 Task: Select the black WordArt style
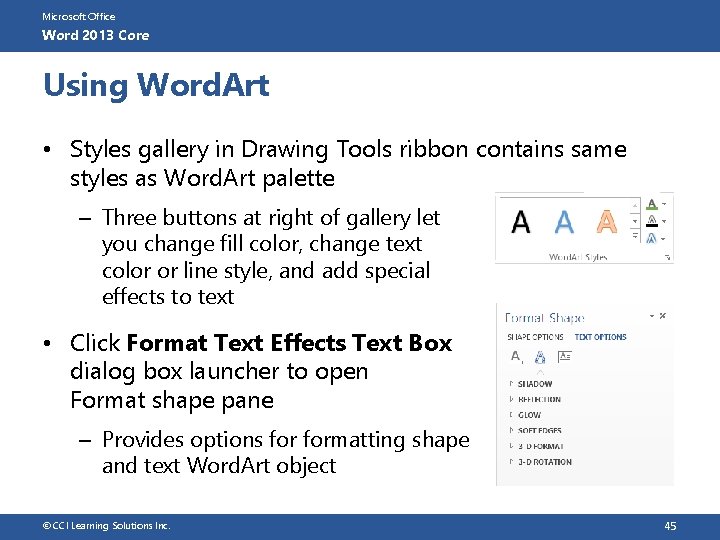click(521, 222)
